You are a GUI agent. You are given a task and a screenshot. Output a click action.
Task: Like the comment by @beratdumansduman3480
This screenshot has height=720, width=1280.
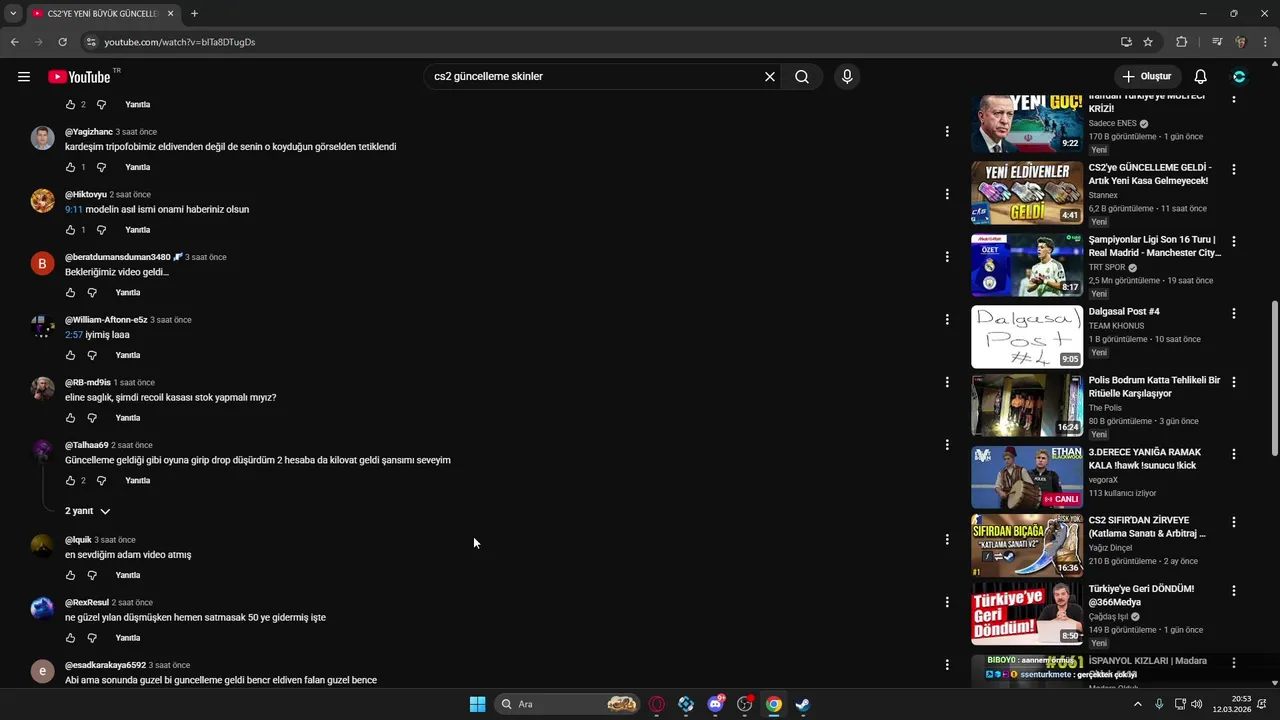[x=70, y=293]
